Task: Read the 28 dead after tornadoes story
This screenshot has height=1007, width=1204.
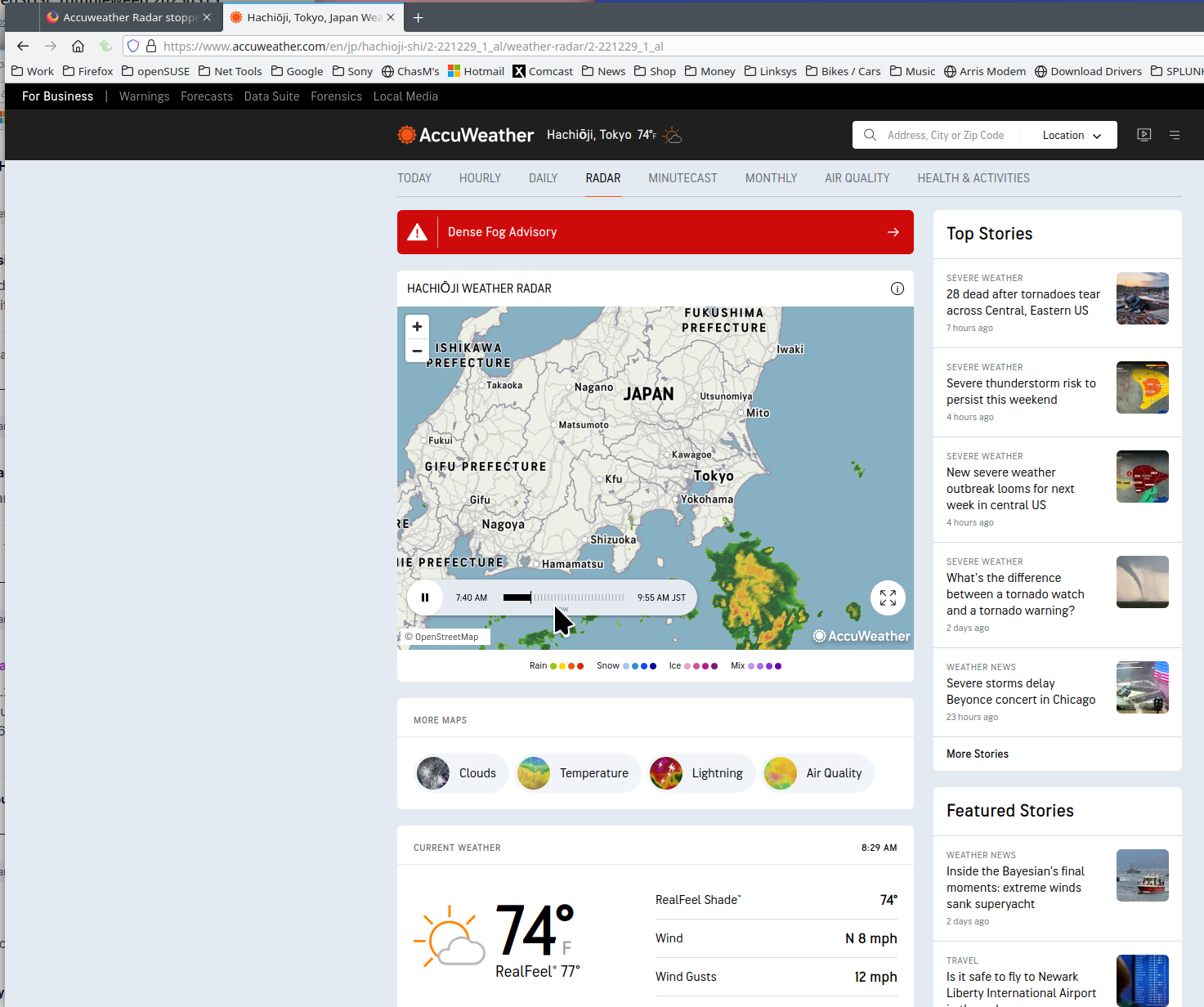Action: point(1023,302)
